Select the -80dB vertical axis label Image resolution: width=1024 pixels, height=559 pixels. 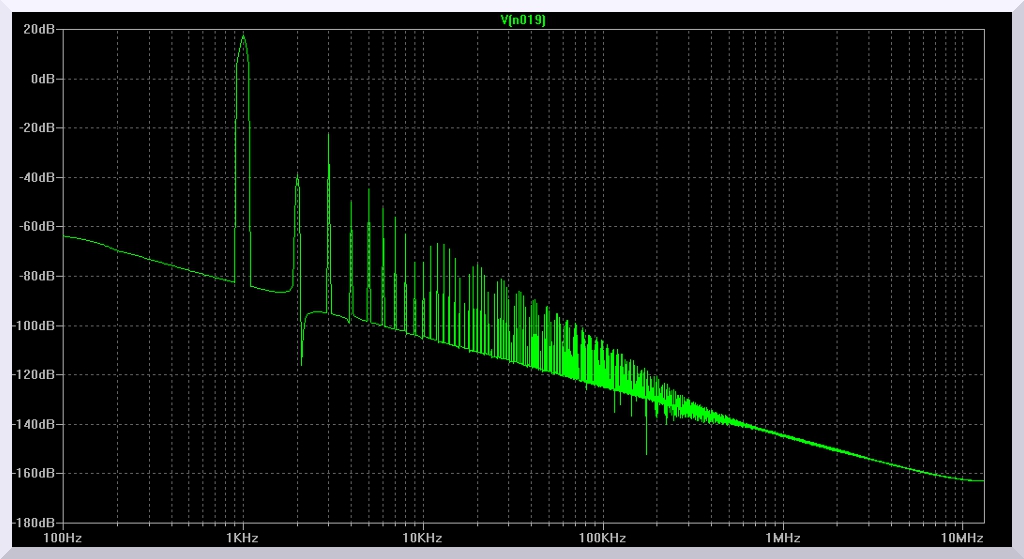point(36,276)
